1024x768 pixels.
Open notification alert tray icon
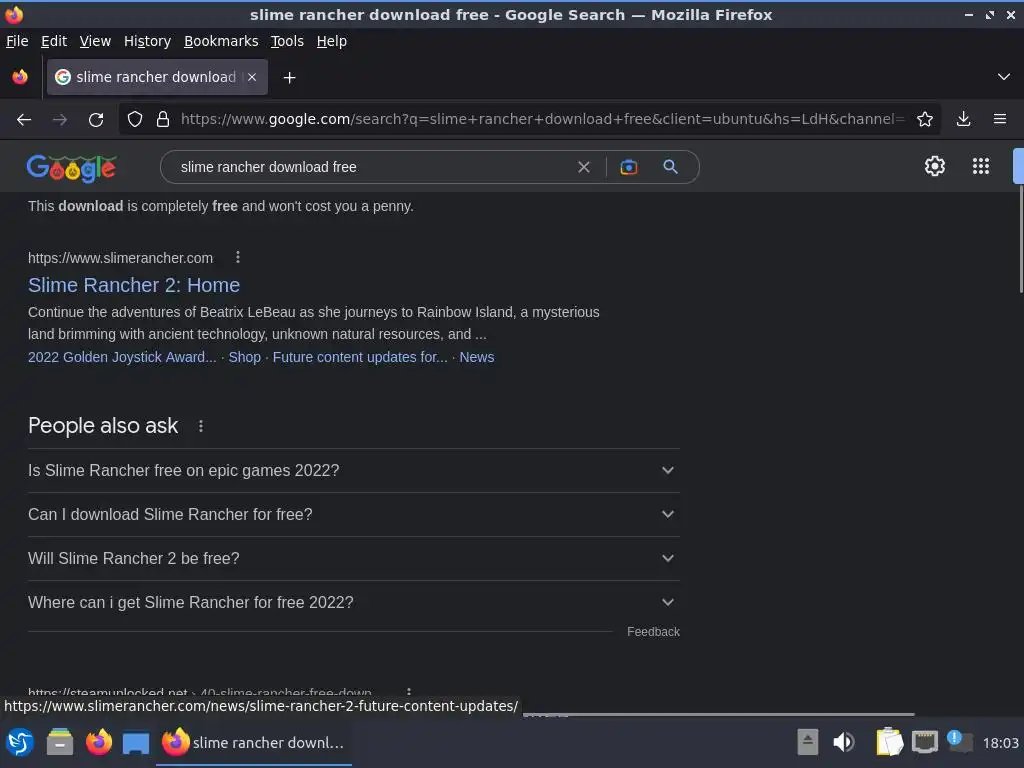pyautogui.click(x=959, y=742)
